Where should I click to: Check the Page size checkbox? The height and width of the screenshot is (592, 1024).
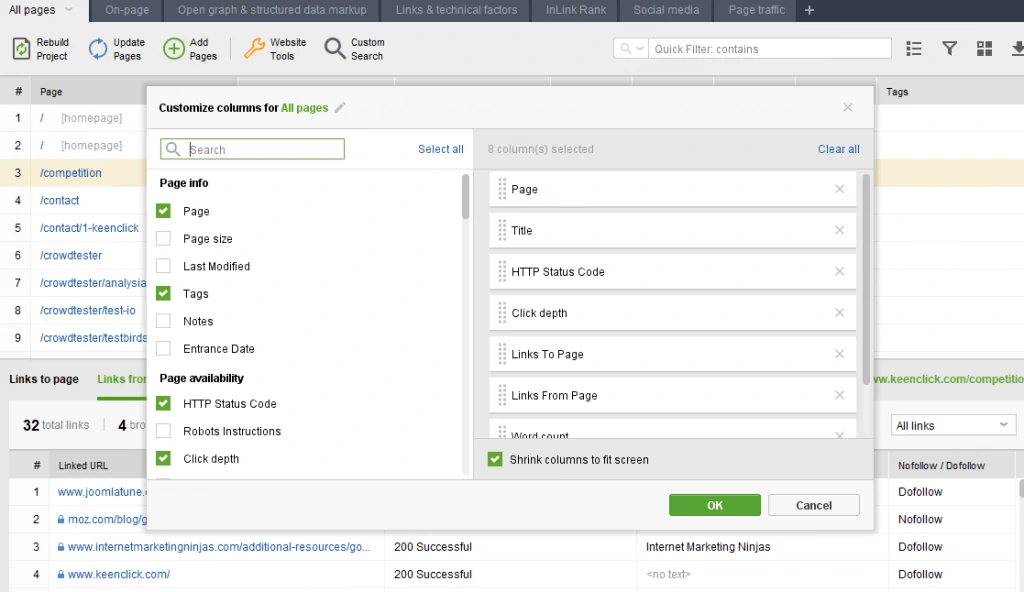coord(163,238)
